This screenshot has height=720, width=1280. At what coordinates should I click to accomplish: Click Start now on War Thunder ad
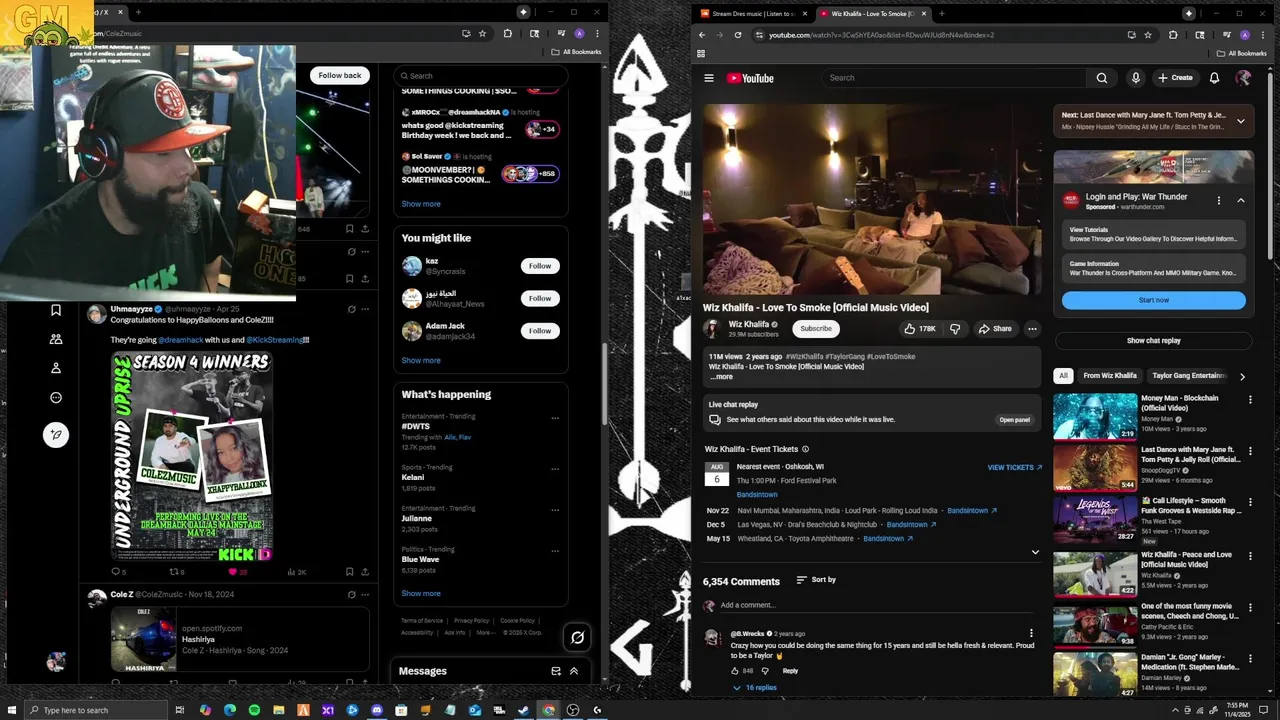pyautogui.click(x=1153, y=300)
